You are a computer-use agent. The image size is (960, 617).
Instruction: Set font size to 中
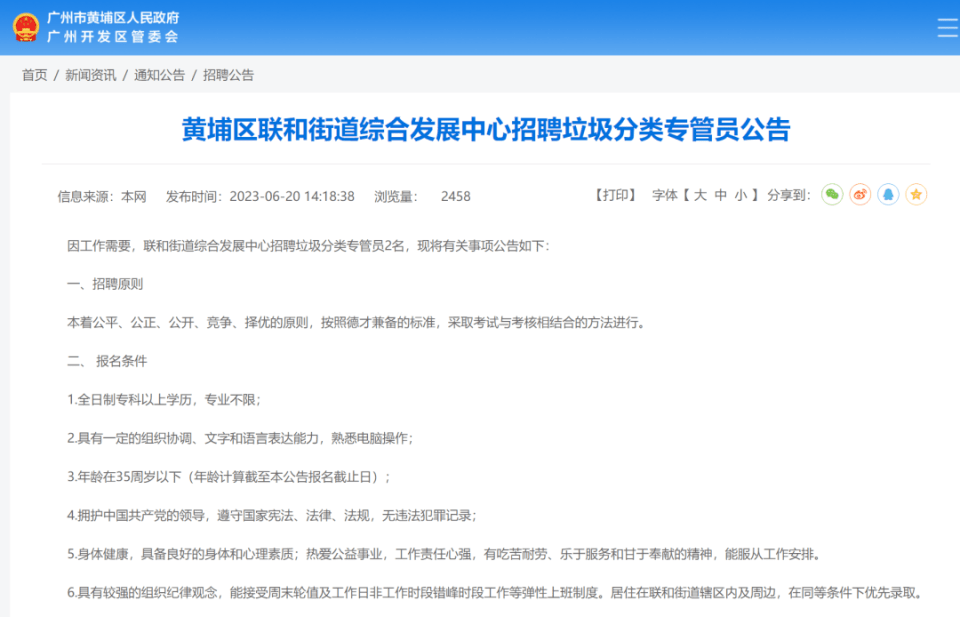coord(721,195)
